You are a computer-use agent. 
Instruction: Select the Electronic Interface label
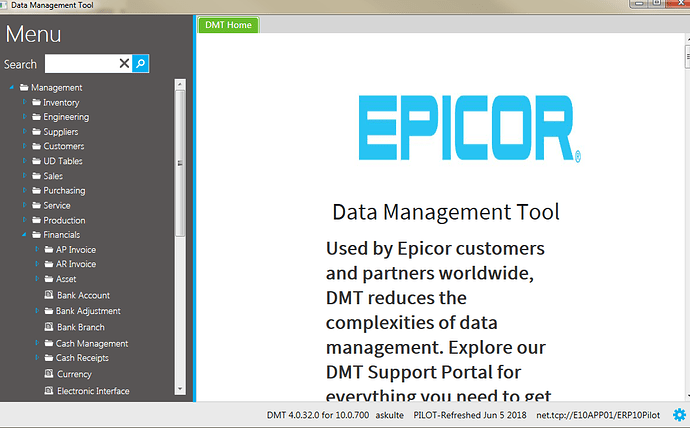click(x=93, y=391)
